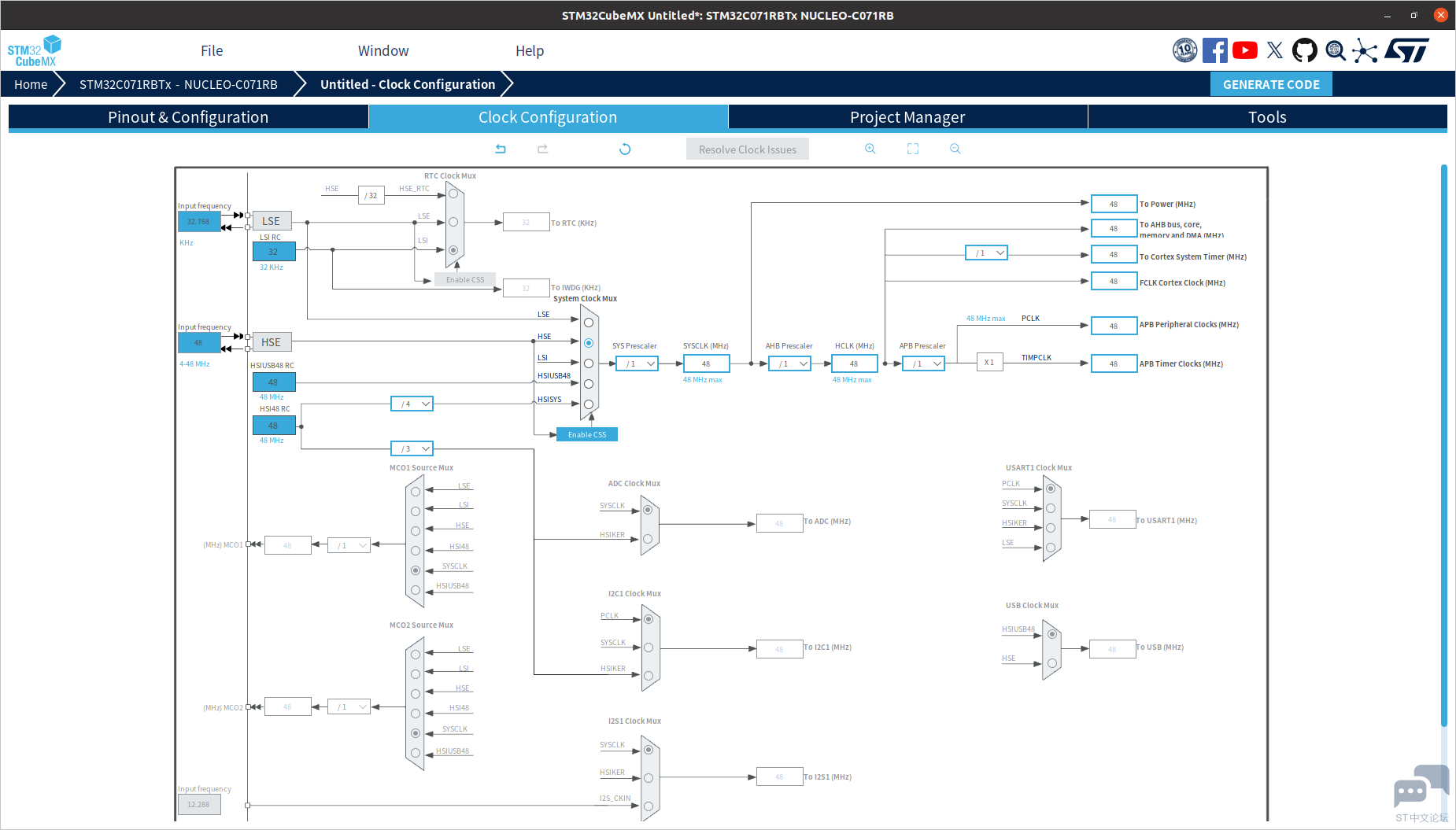Open the HSI48 /3 divider dropdown

click(x=412, y=448)
